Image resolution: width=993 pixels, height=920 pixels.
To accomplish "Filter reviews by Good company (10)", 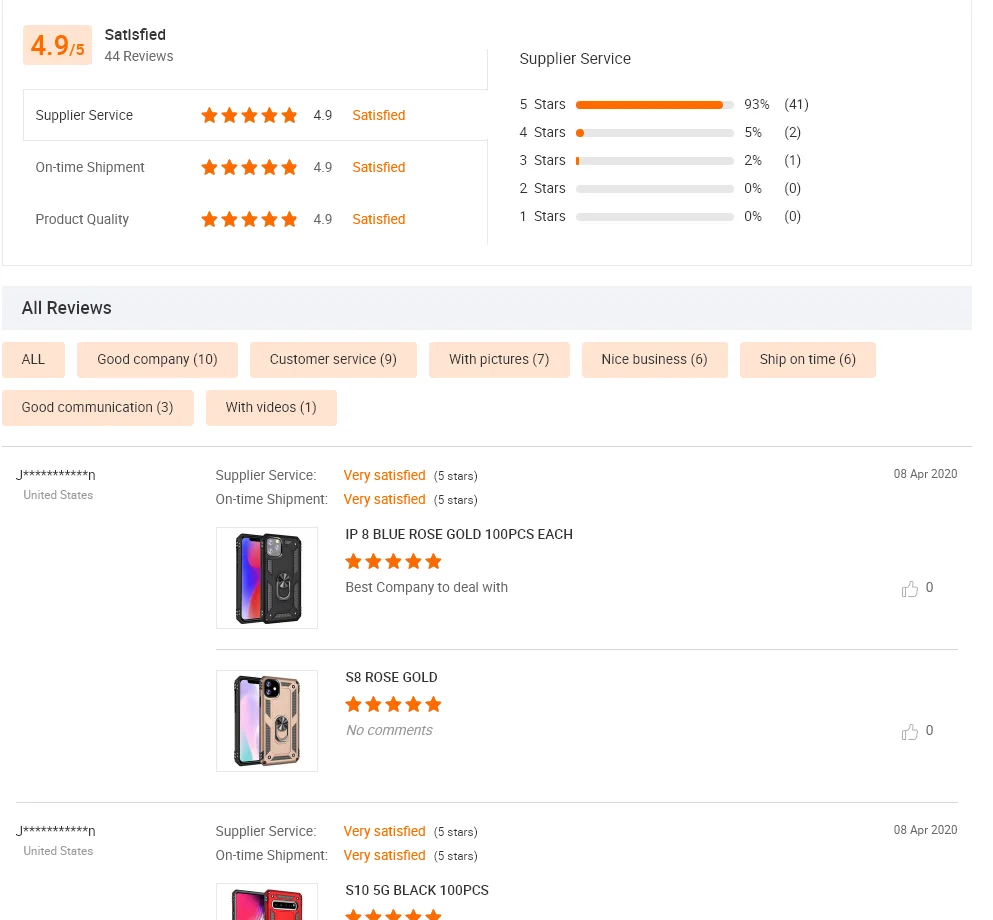I will (157, 360).
